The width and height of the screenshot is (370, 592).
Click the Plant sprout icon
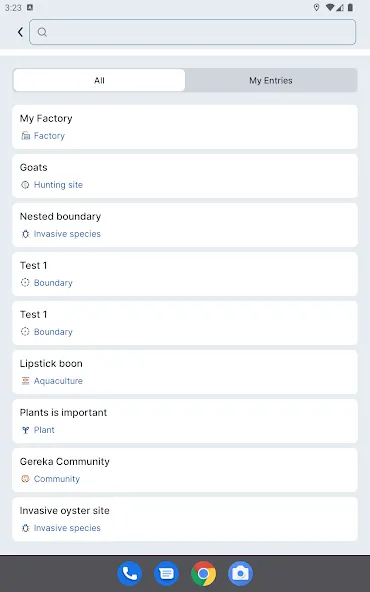[25, 430]
